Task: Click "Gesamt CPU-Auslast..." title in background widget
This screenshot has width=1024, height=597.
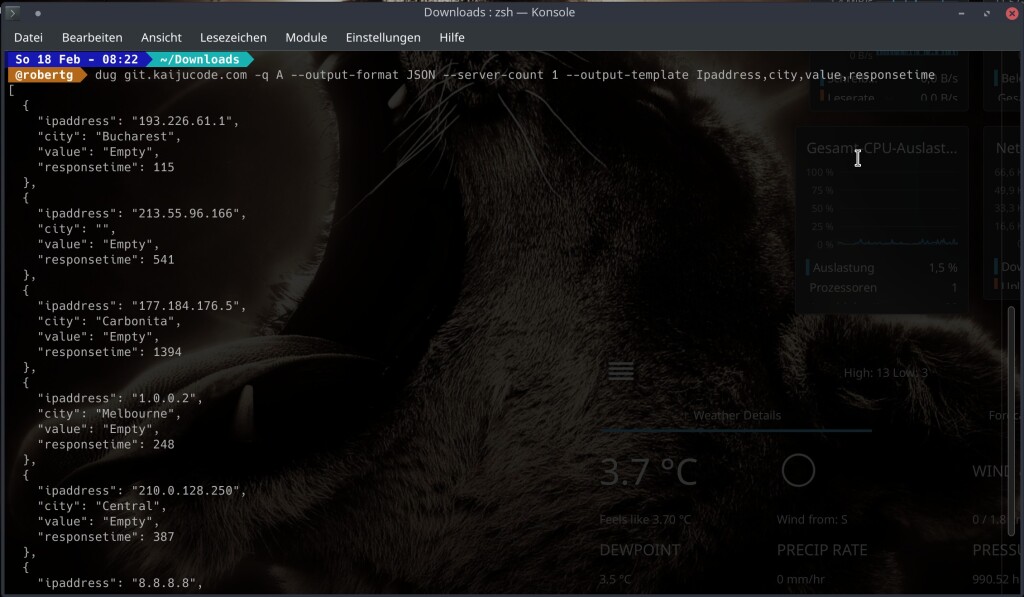Action: [x=882, y=148]
